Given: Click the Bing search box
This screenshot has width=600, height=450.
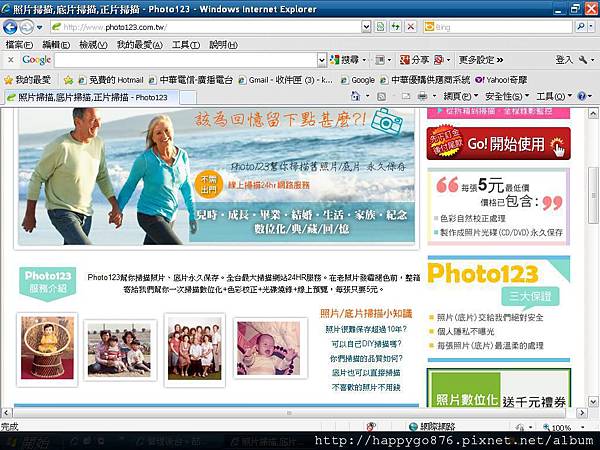Looking at the screenshot, I should (497, 27).
